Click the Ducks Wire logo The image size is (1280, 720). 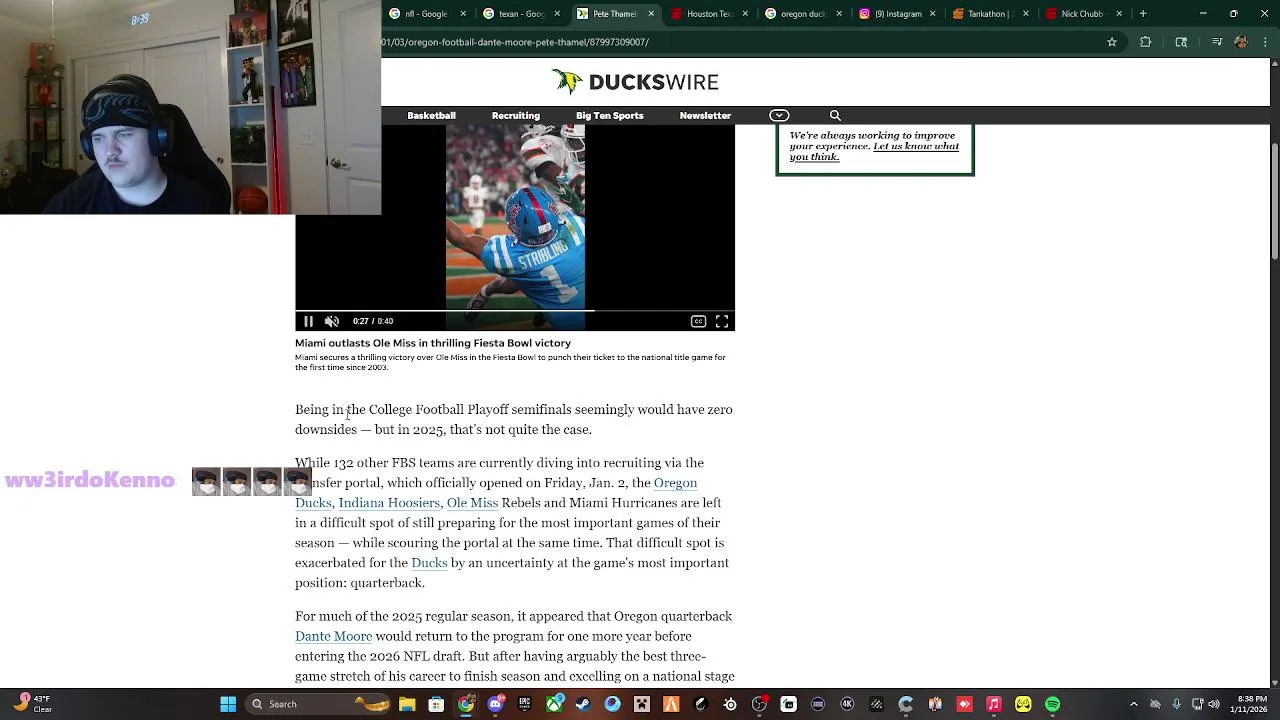[x=635, y=82]
